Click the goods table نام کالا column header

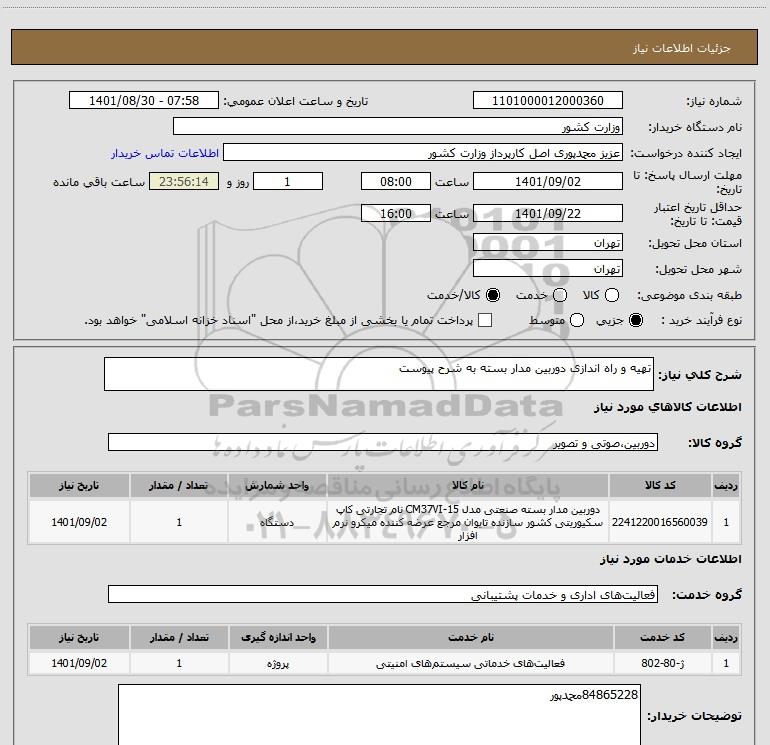click(x=468, y=485)
